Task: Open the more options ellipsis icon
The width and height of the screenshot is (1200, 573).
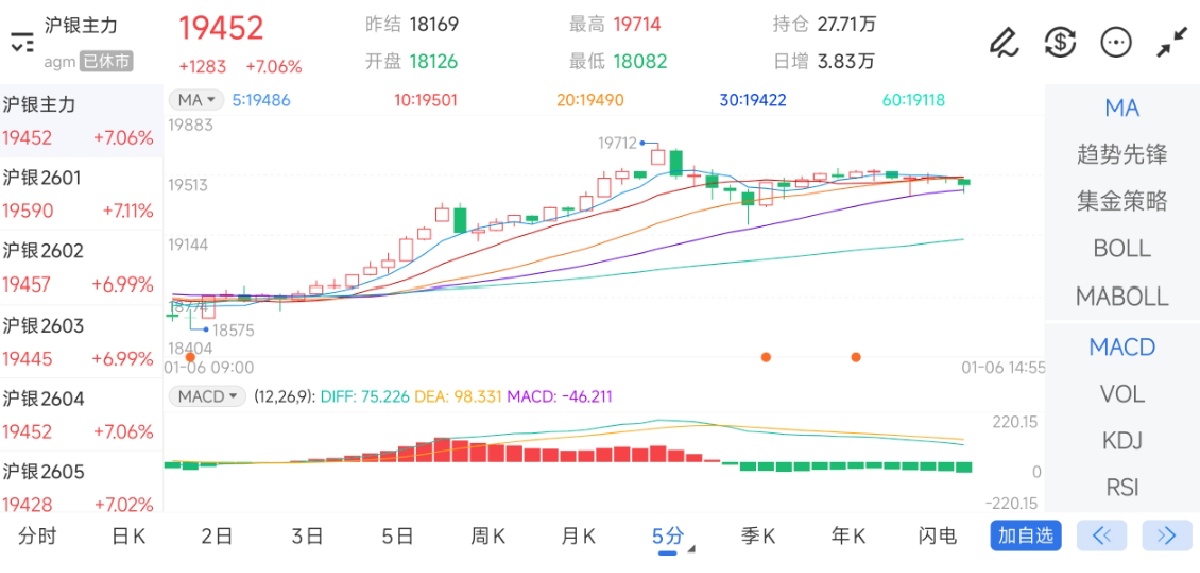Action: point(1115,42)
